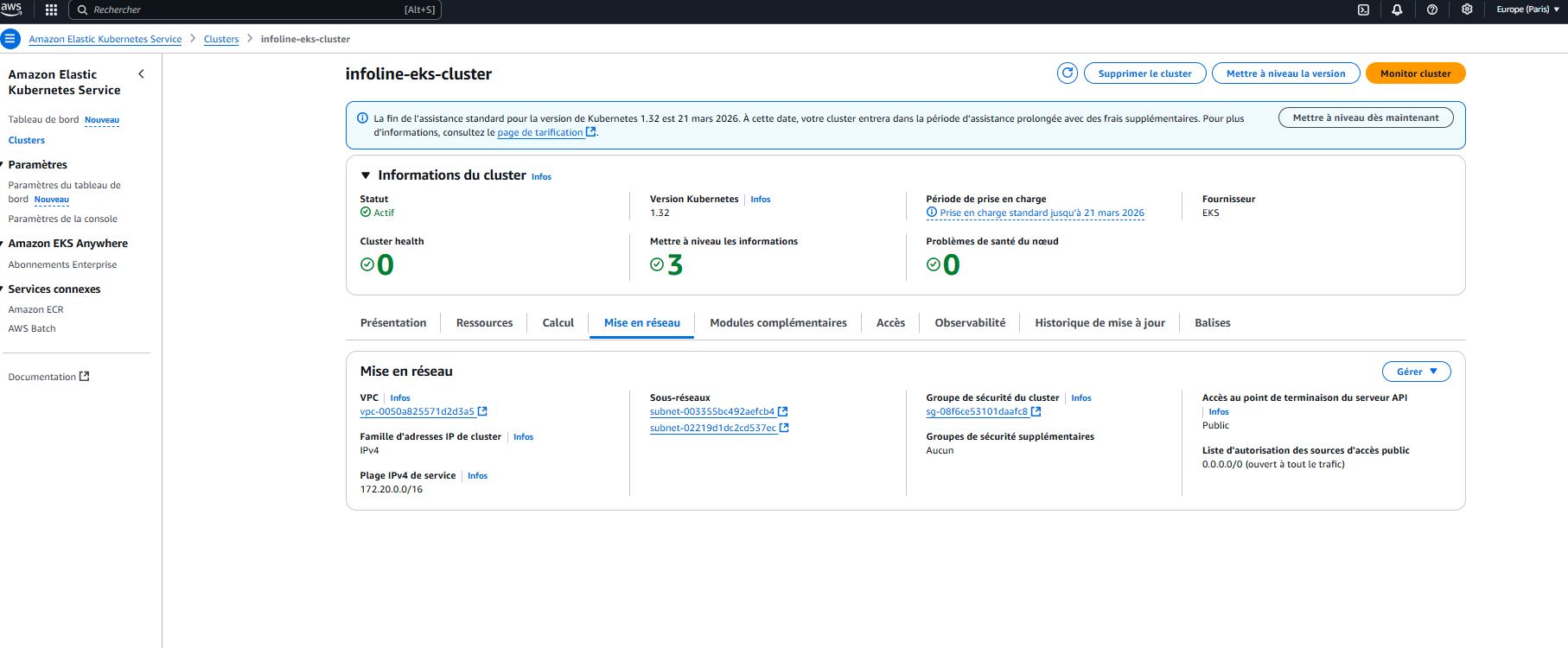Collapse the sidebar with the left chevron

tap(142, 74)
